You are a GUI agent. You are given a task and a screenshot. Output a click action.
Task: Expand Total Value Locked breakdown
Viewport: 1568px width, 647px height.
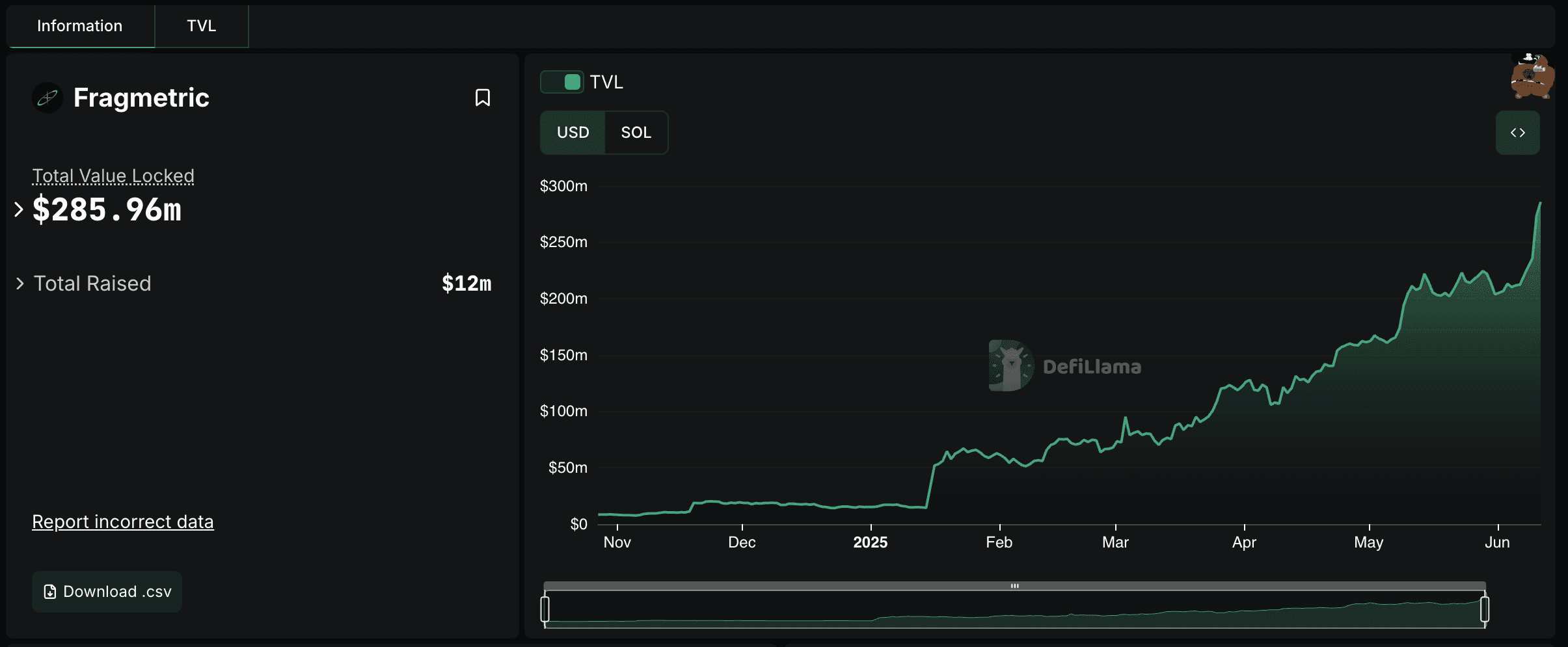coord(19,209)
